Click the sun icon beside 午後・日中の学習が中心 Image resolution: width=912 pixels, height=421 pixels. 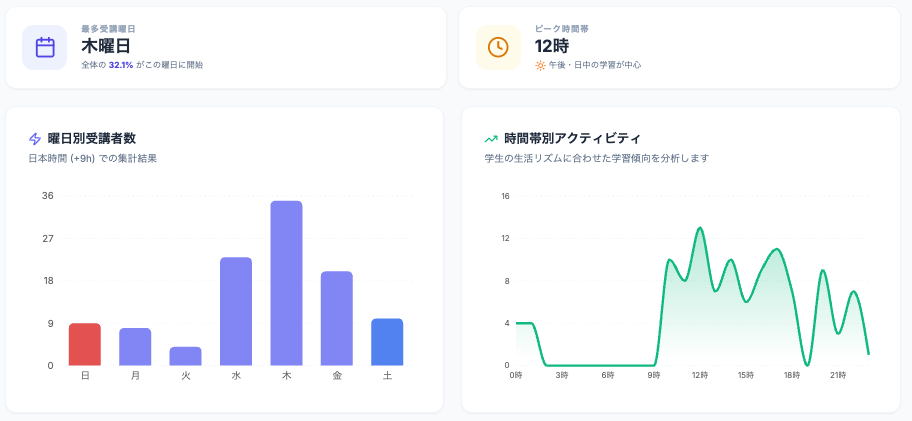[540, 65]
